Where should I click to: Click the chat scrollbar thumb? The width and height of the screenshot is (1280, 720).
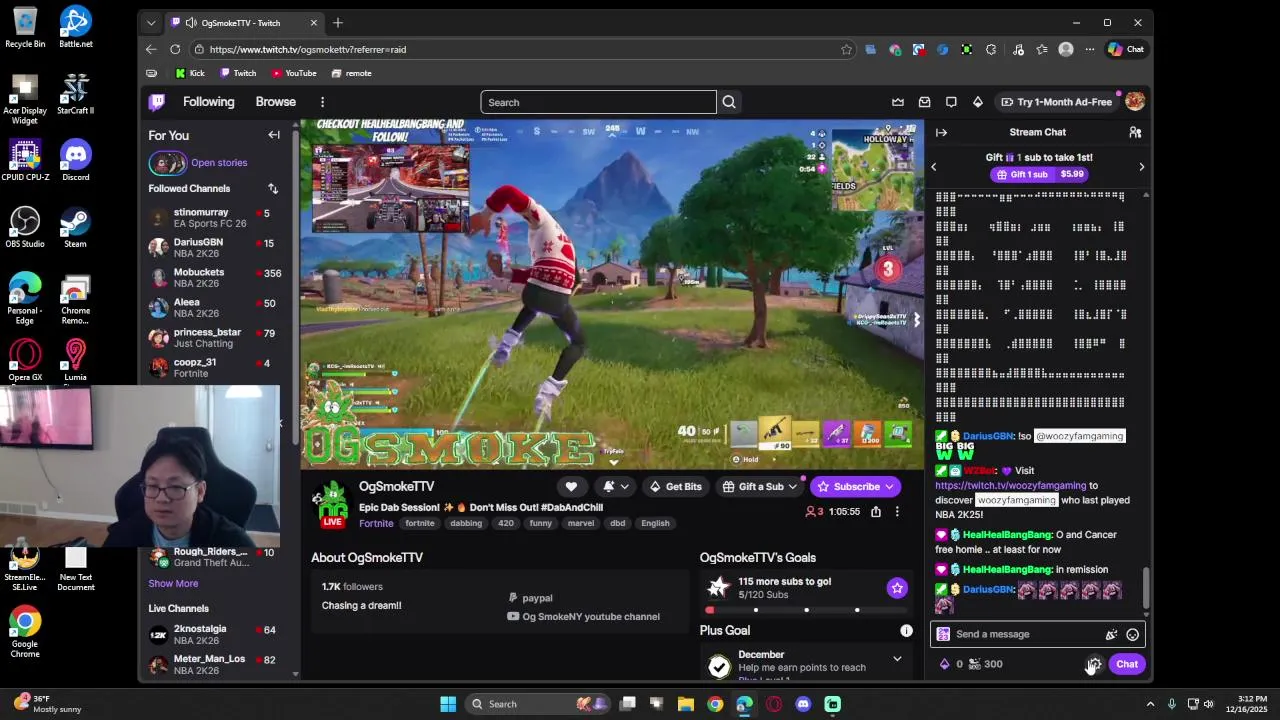(1146, 588)
